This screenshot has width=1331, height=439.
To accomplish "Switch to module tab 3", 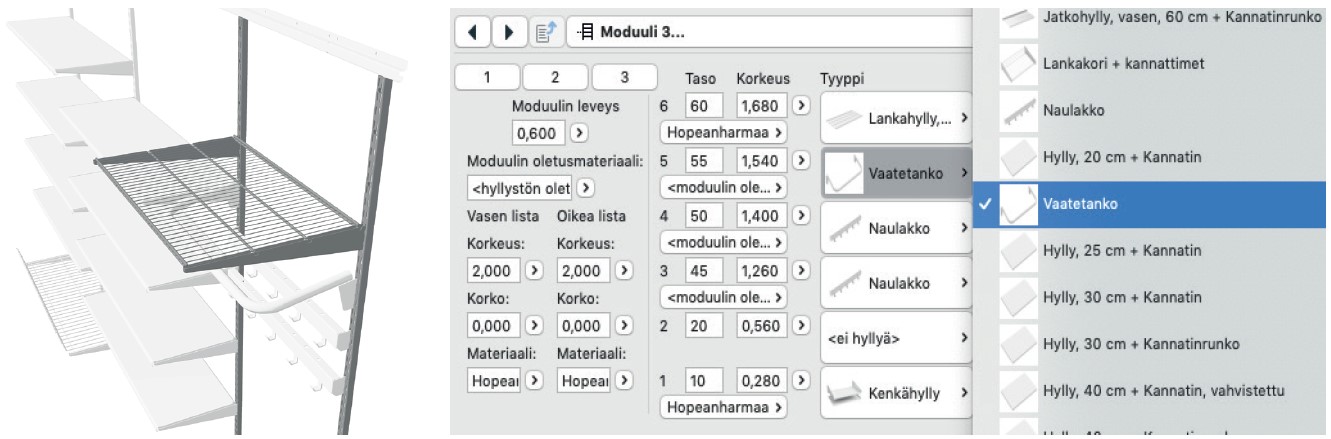I will (x=624, y=76).
